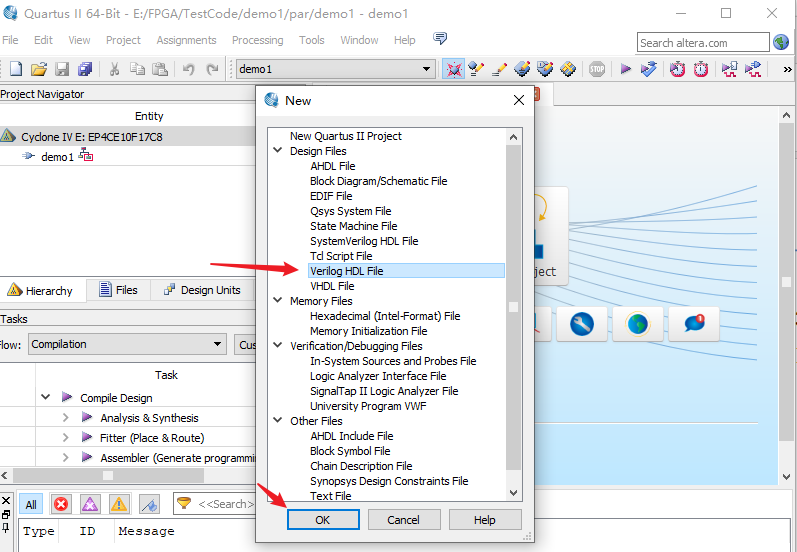Toggle the flagged messages filter icon
This screenshot has height=552, width=797.
[149, 504]
